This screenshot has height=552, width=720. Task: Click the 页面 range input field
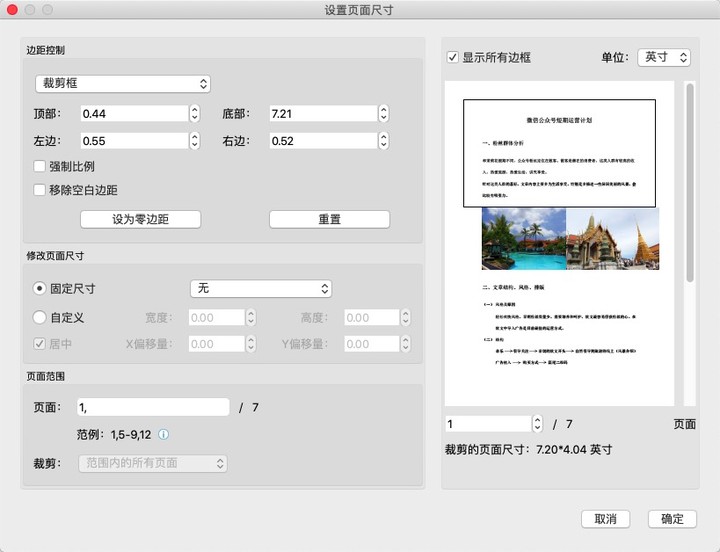click(x=155, y=407)
